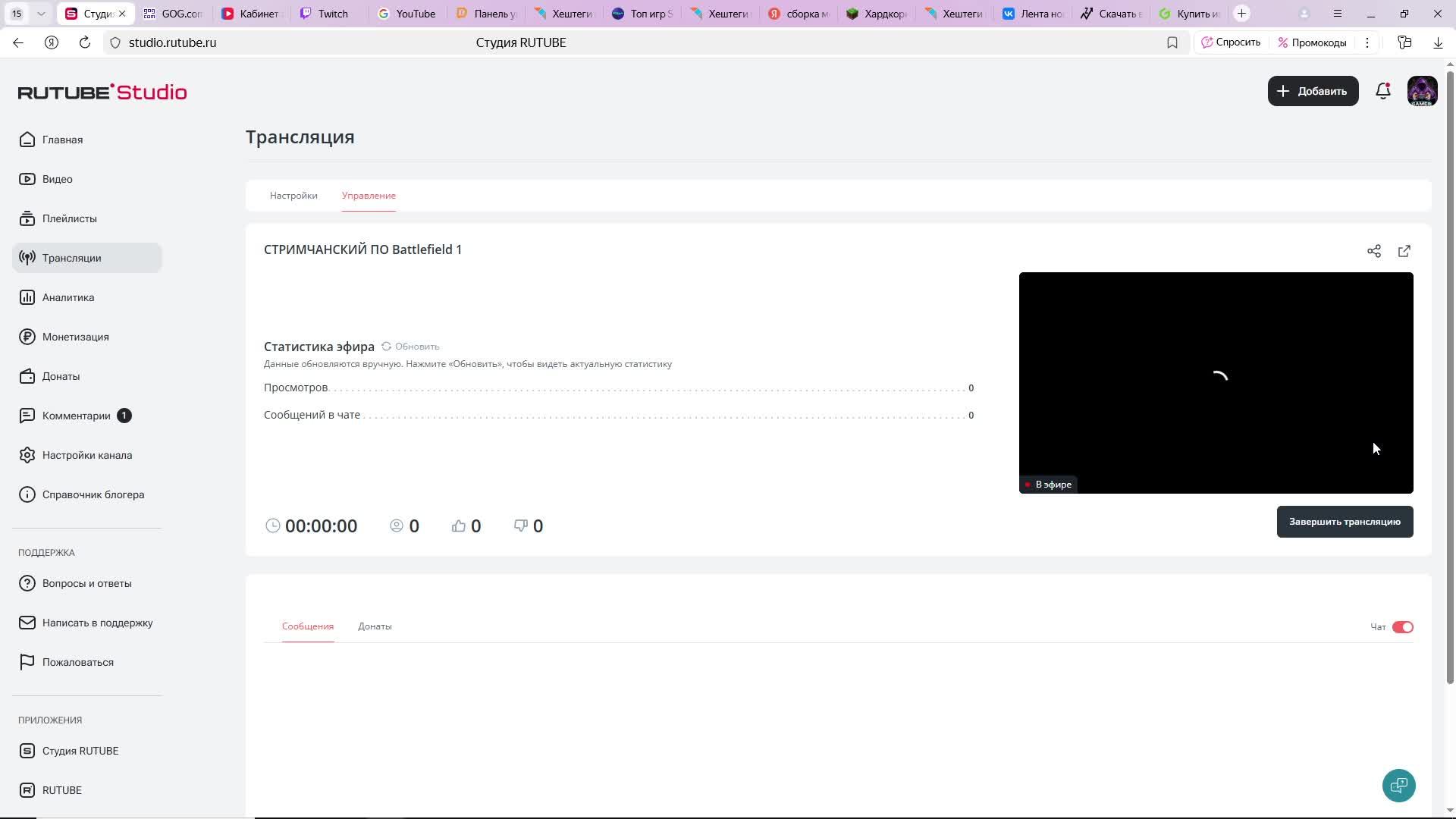Toggle the Чат switch off
Viewport: 1456px width, 819px height.
point(1402,627)
